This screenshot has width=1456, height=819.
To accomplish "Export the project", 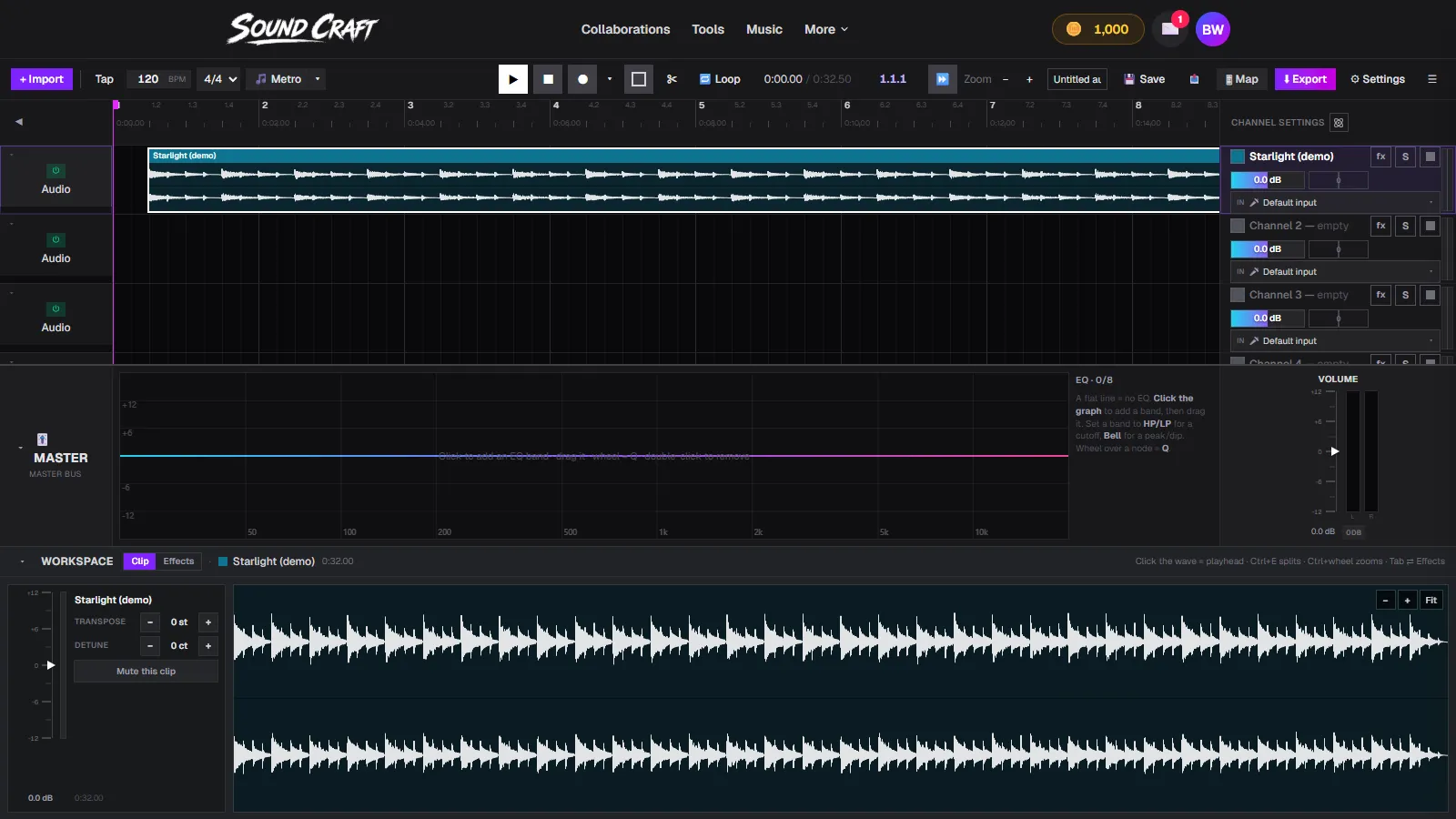I will tap(1305, 79).
